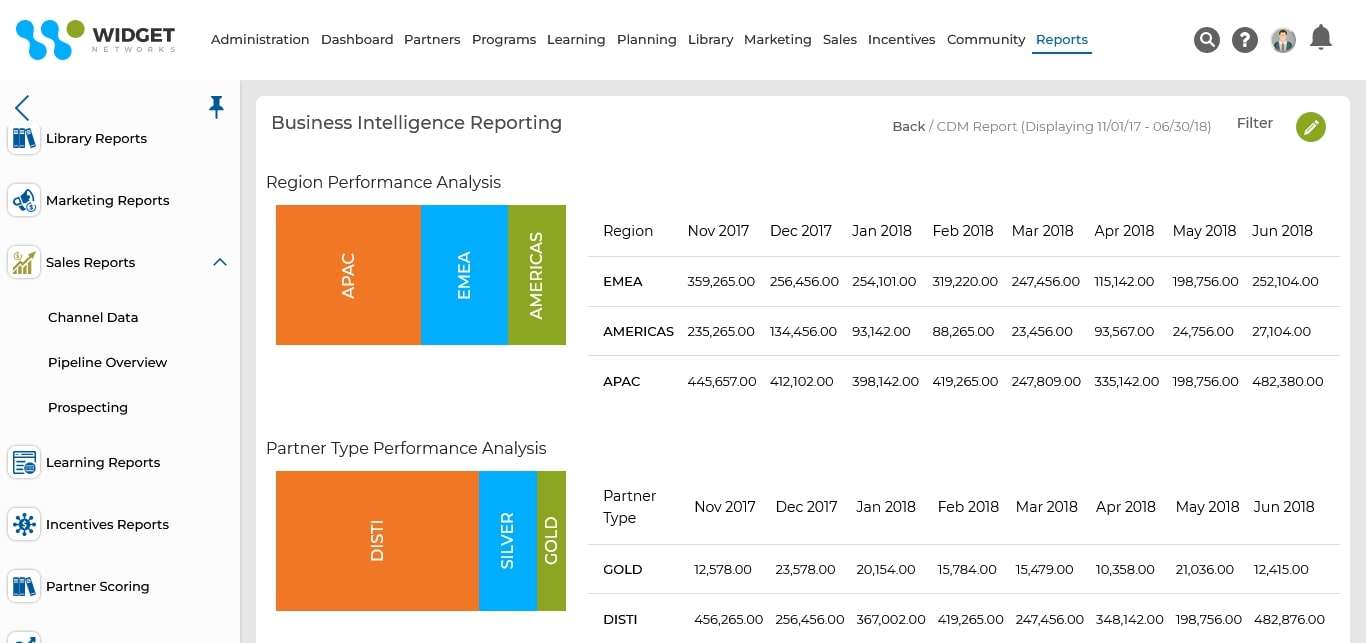Click the Back link near the report title
The image size is (1366, 643).
coord(908,126)
